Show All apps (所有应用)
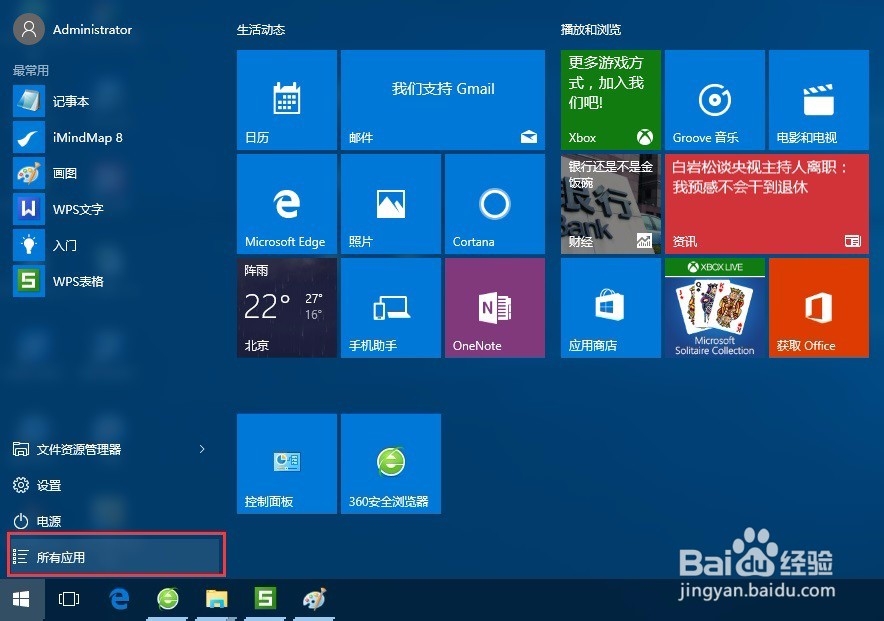 click(x=116, y=557)
